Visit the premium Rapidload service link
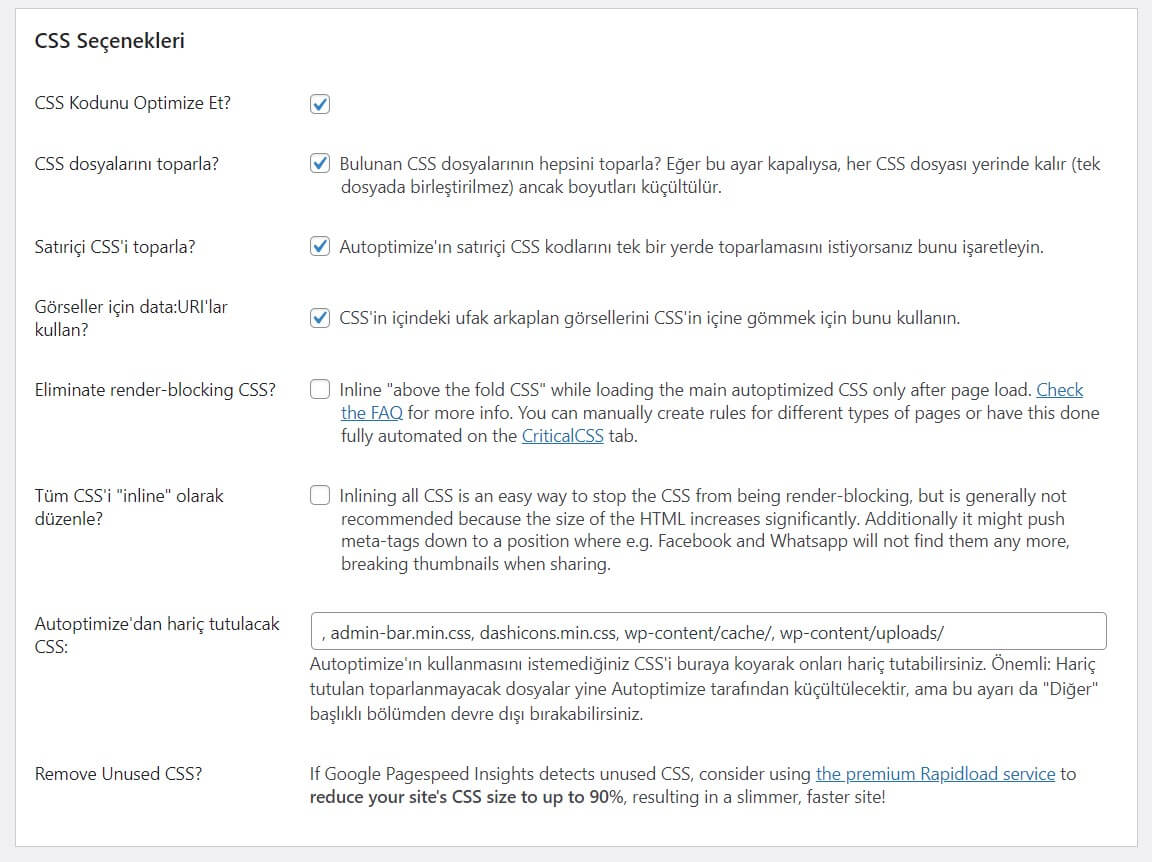Image resolution: width=1152 pixels, height=862 pixels. click(x=935, y=774)
